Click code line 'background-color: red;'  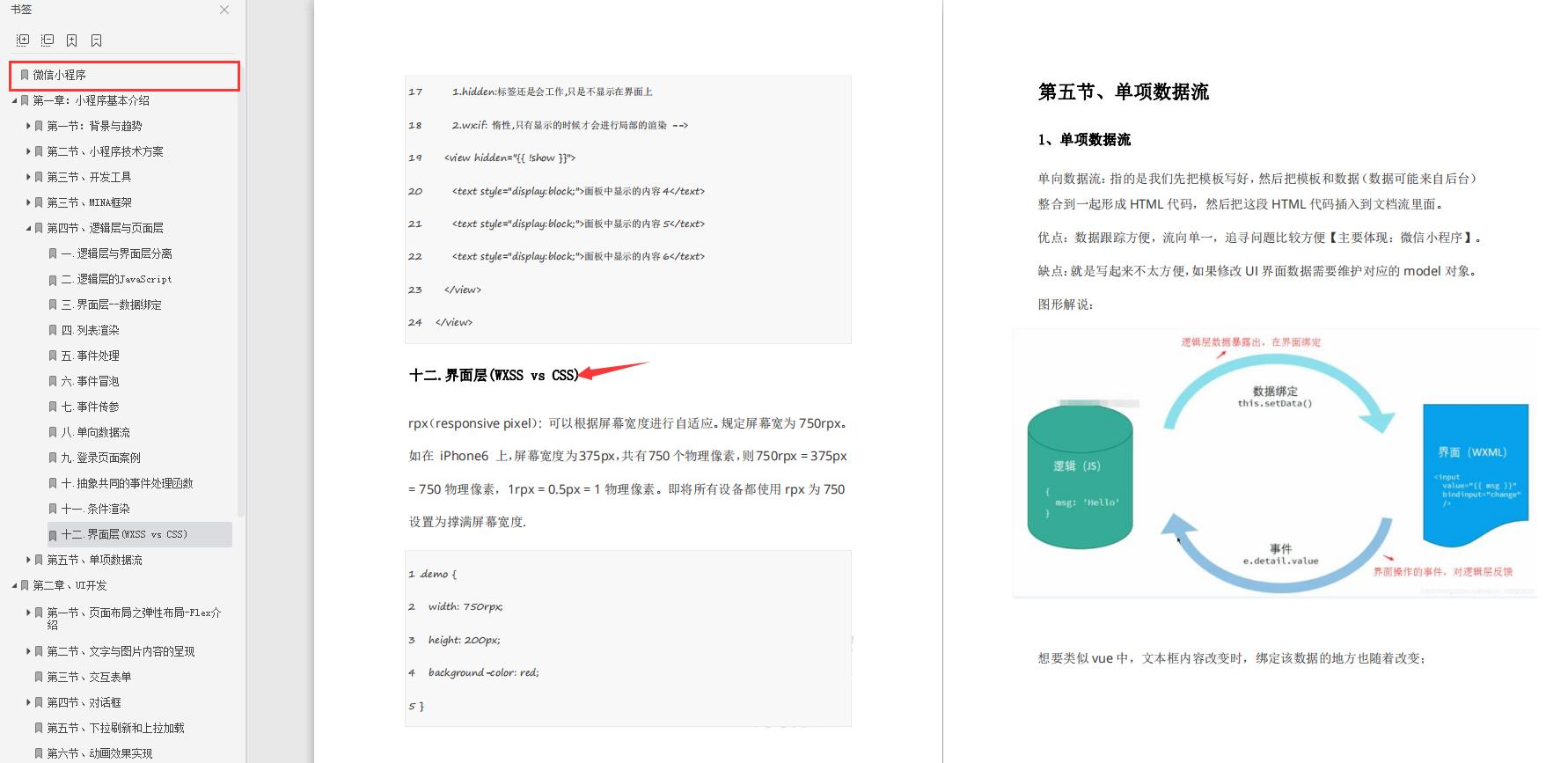484,673
